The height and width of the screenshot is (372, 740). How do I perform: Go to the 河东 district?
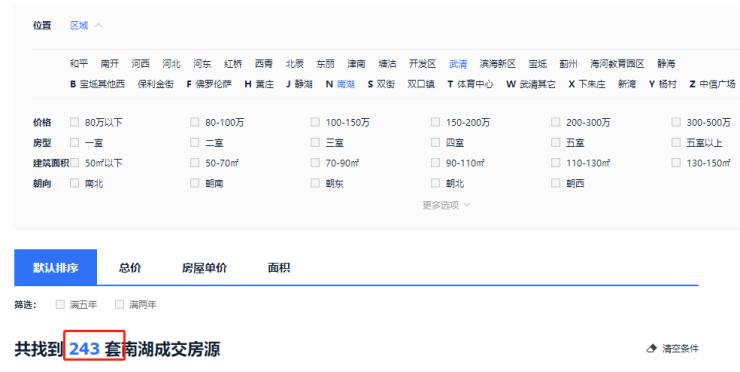(x=202, y=64)
